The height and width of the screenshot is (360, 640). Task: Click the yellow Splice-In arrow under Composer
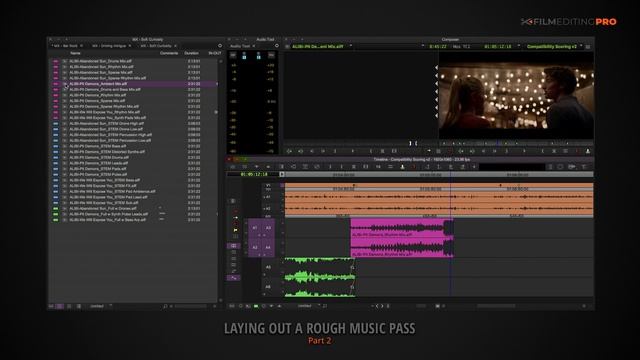(428, 151)
